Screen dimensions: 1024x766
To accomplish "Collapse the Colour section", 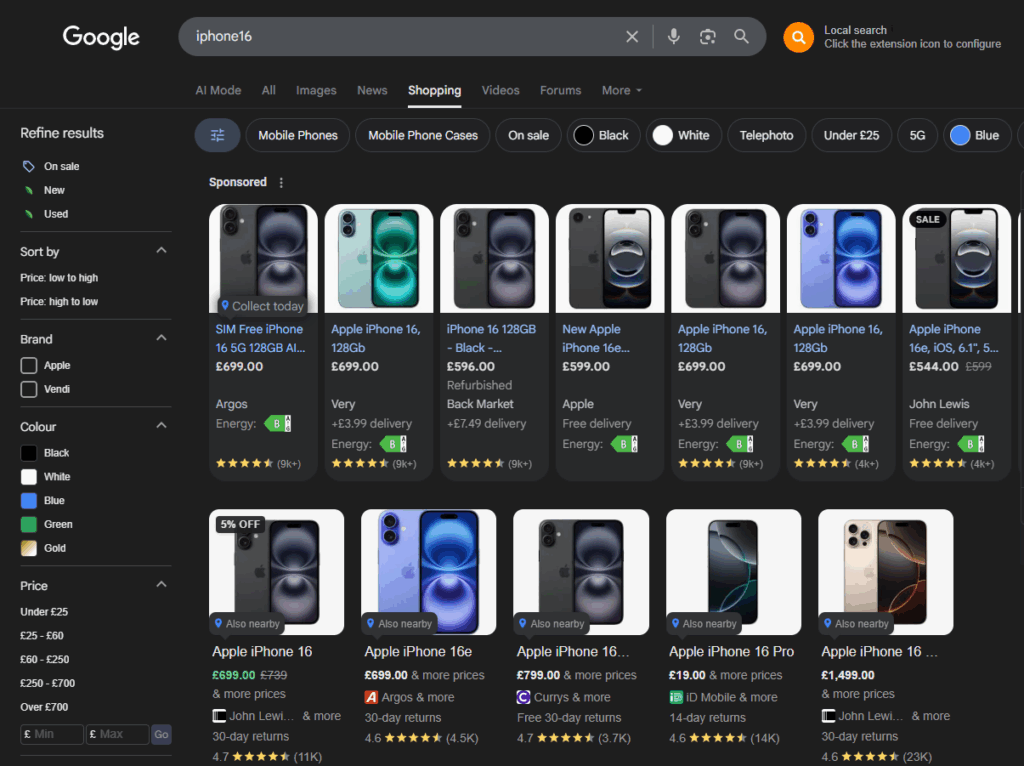I will [x=161, y=426].
